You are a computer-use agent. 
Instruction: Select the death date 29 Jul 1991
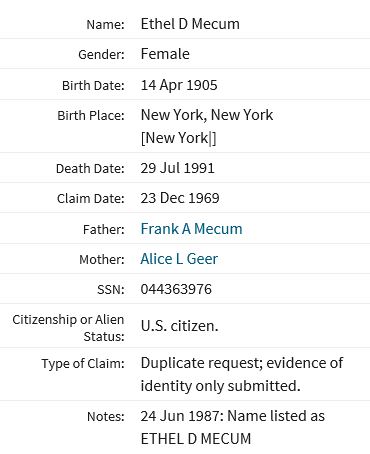tap(177, 168)
